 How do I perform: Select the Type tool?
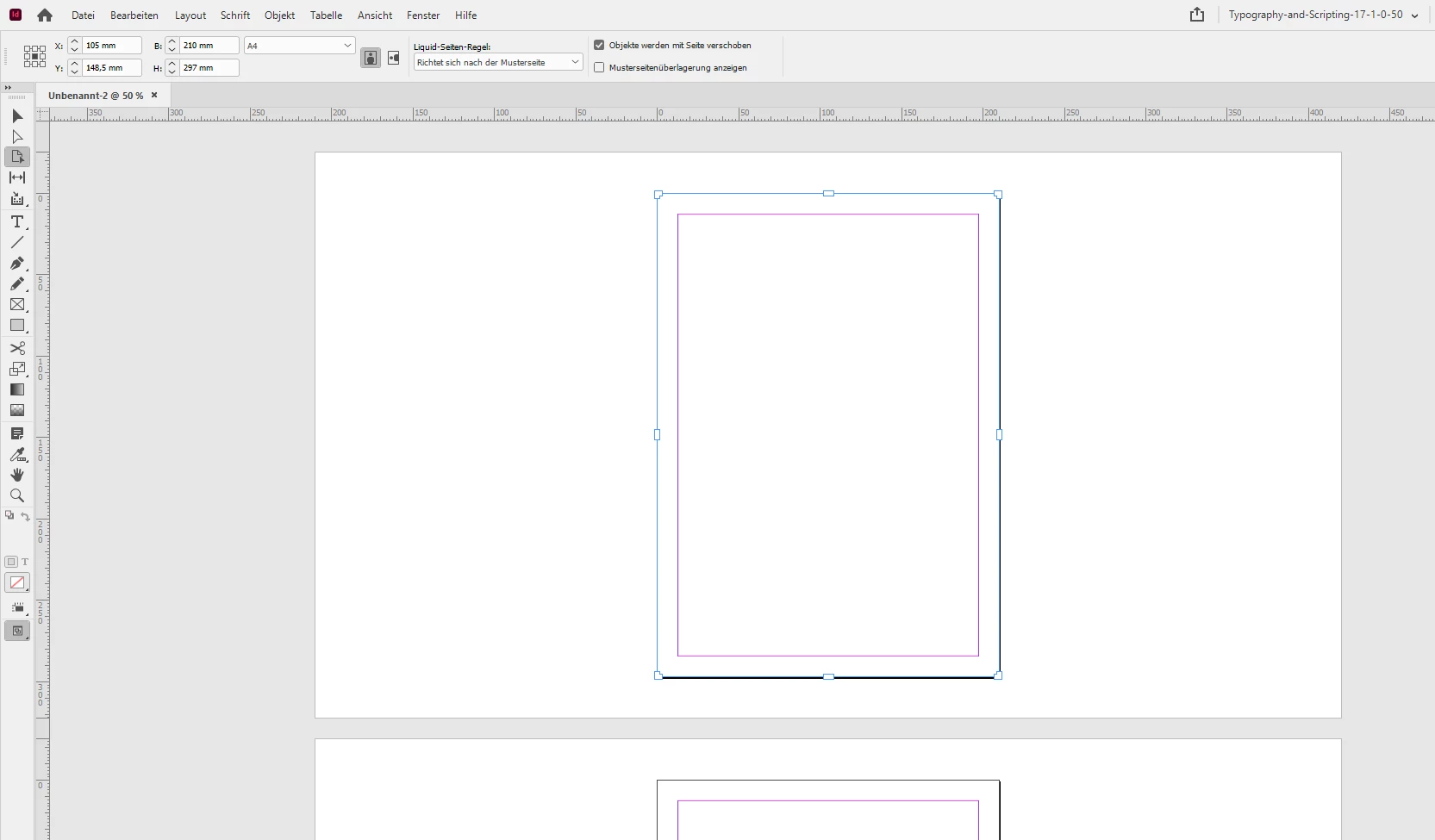pos(17,222)
